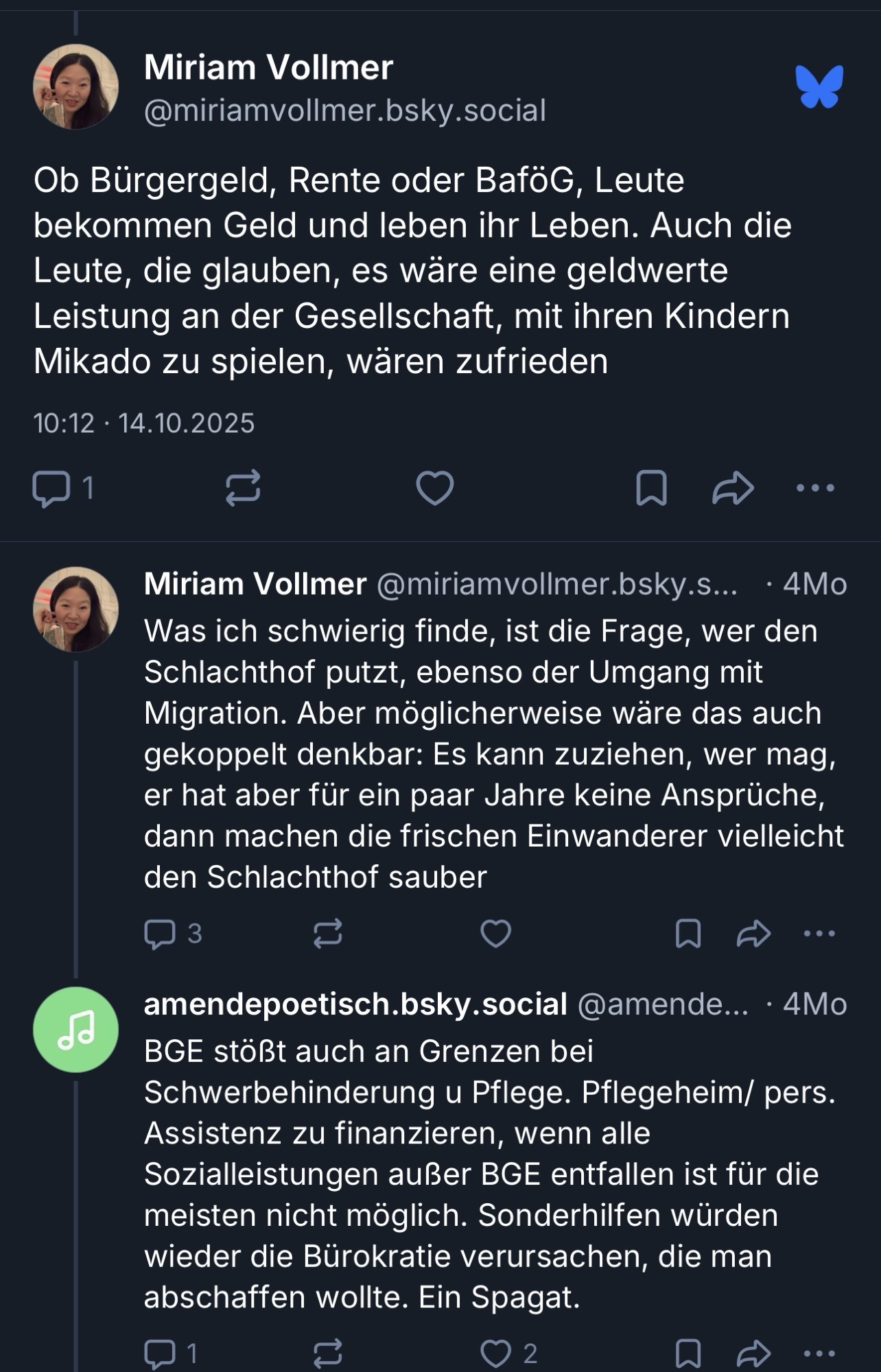Reply to the main Bürgergeld post
The image size is (881, 1372).
tap(51, 488)
